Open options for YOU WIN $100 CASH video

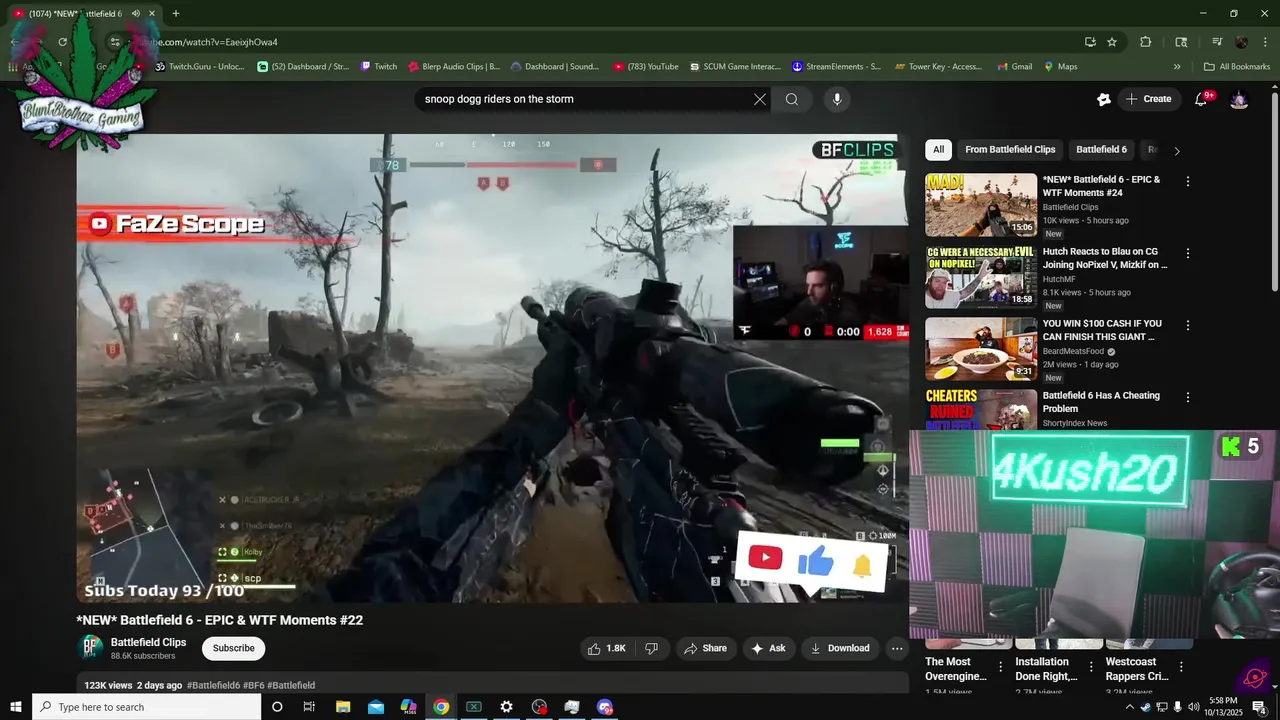pos(1188,326)
